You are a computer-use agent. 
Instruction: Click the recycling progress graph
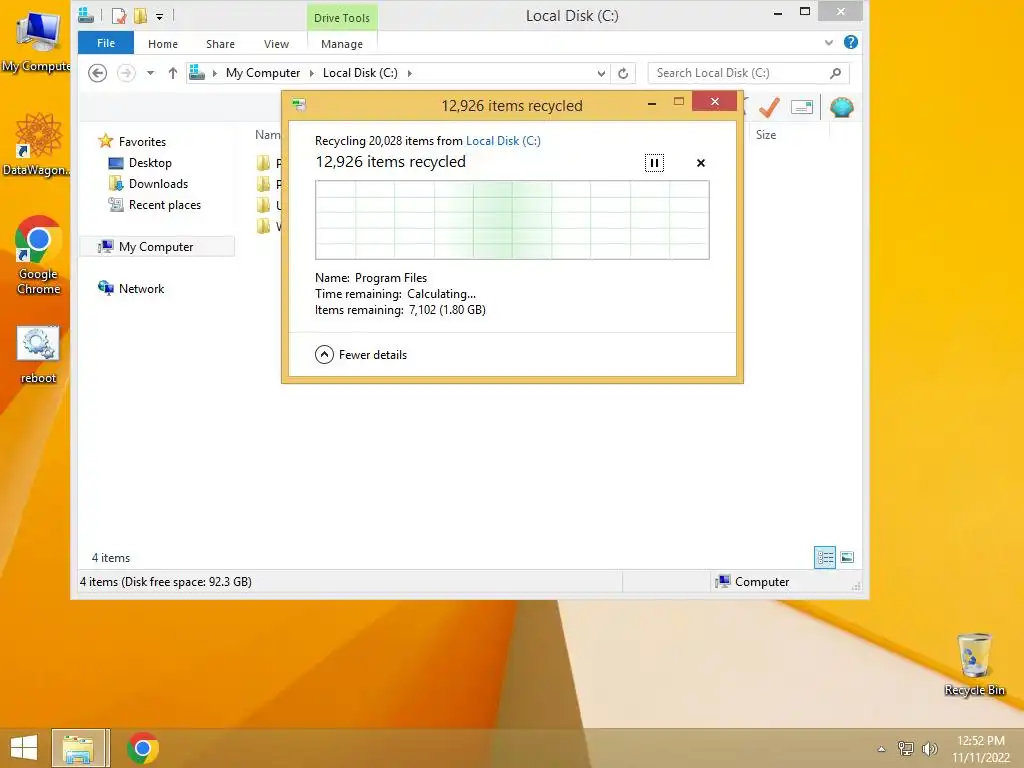click(x=512, y=220)
